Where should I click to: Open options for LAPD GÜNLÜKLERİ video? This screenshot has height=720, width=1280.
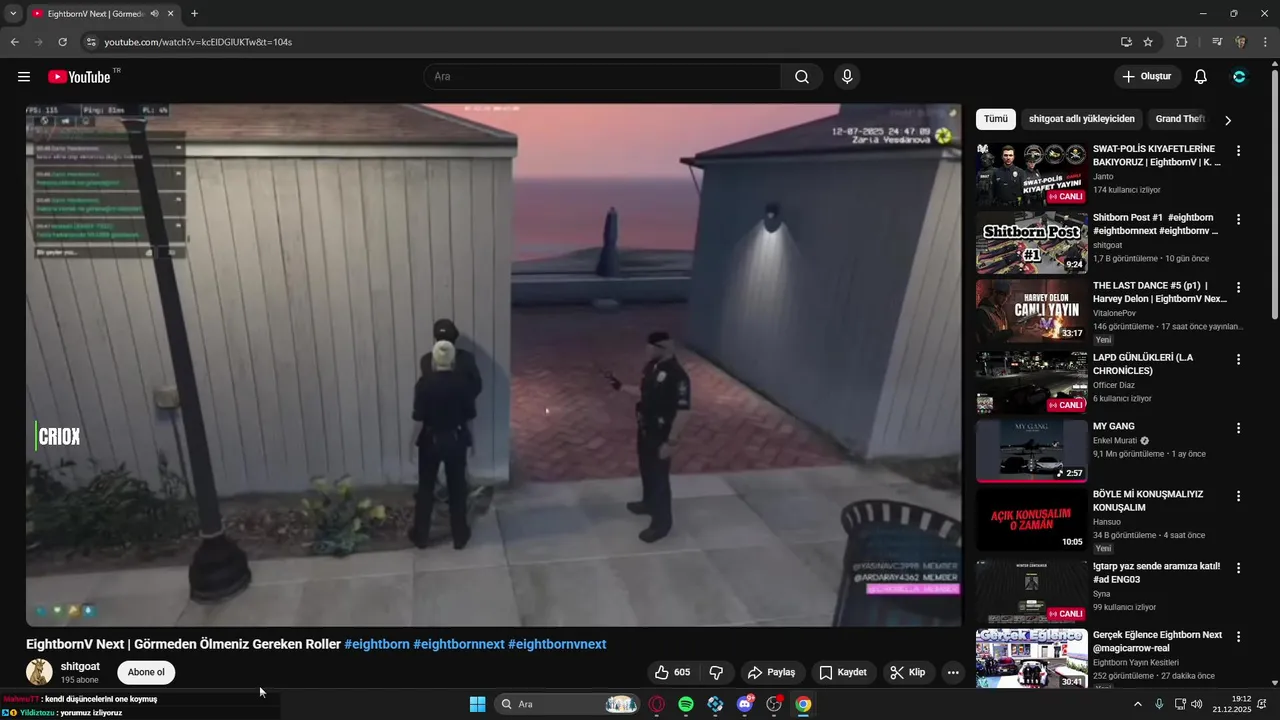click(1238, 359)
